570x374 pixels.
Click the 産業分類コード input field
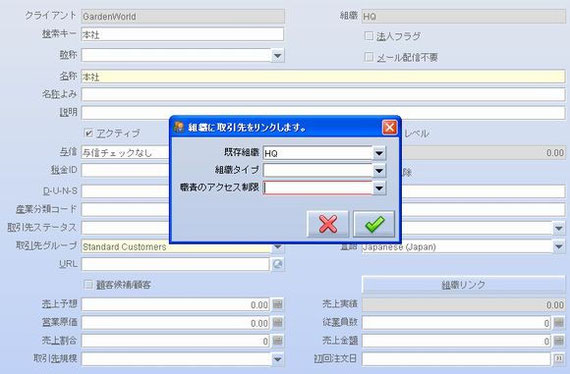tap(125, 209)
